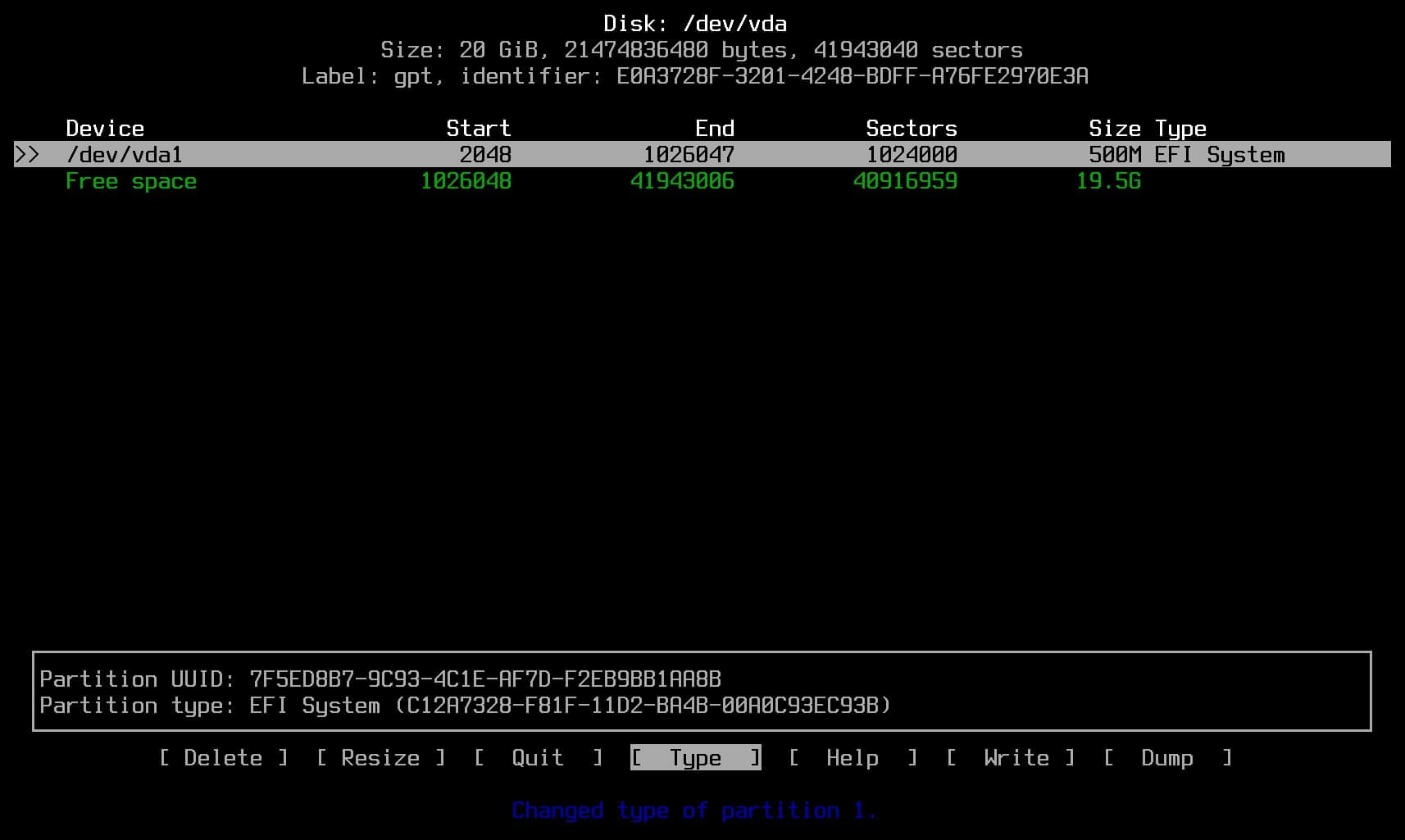Click the Sectors column header
Image resolution: width=1405 pixels, height=840 pixels.
tap(911, 128)
